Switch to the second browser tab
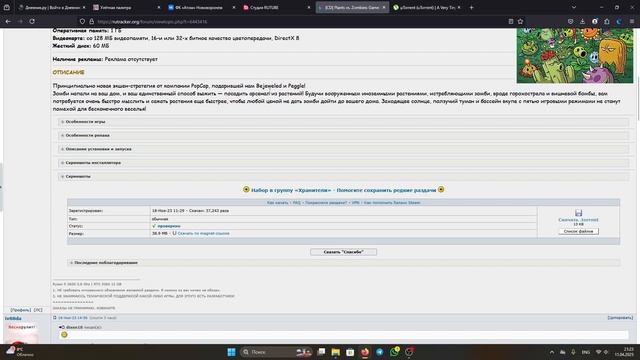The height and width of the screenshot is (360, 640). coord(126,7)
